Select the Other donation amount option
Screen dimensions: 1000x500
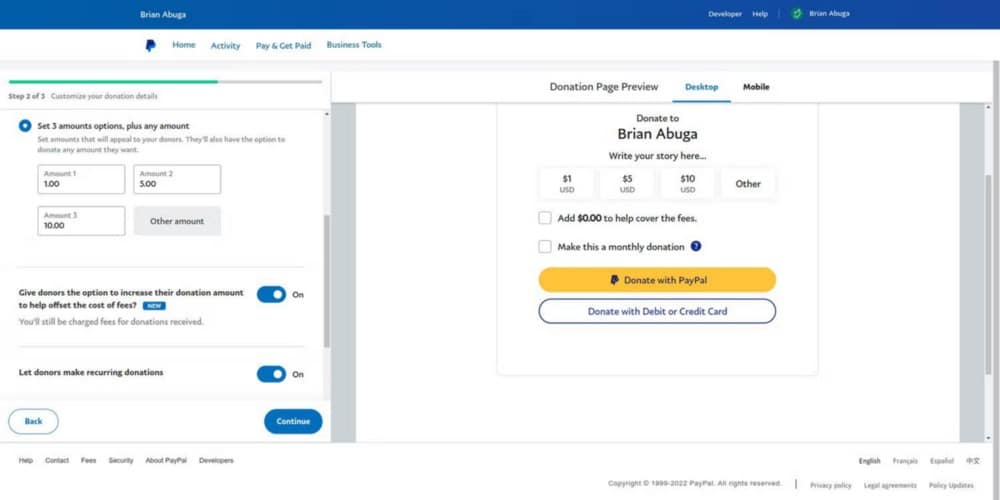point(748,184)
